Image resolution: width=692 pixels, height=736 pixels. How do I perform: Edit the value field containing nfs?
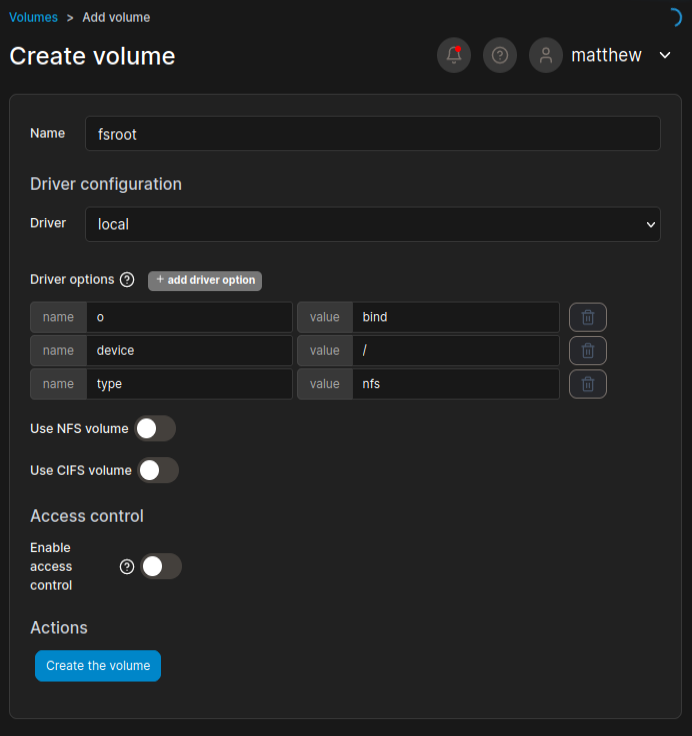tap(455, 383)
